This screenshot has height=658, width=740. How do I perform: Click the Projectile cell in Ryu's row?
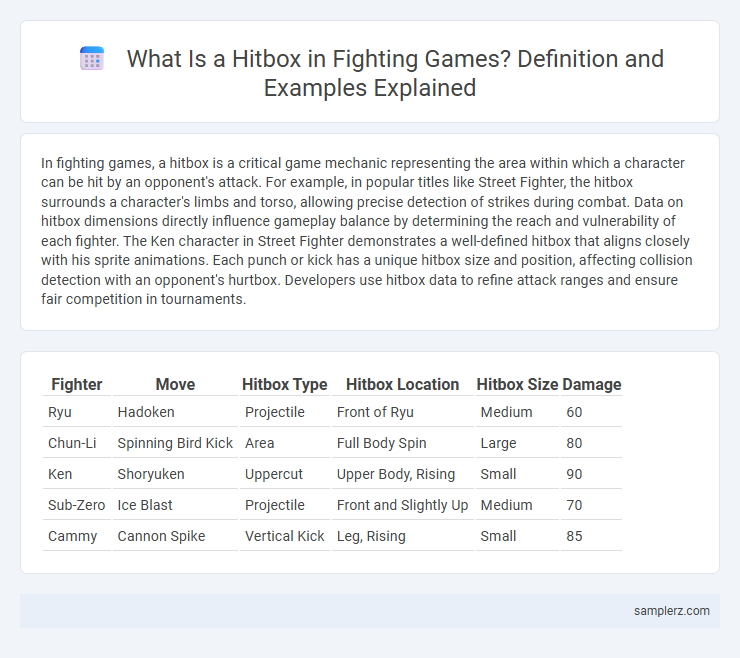point(285,412)
